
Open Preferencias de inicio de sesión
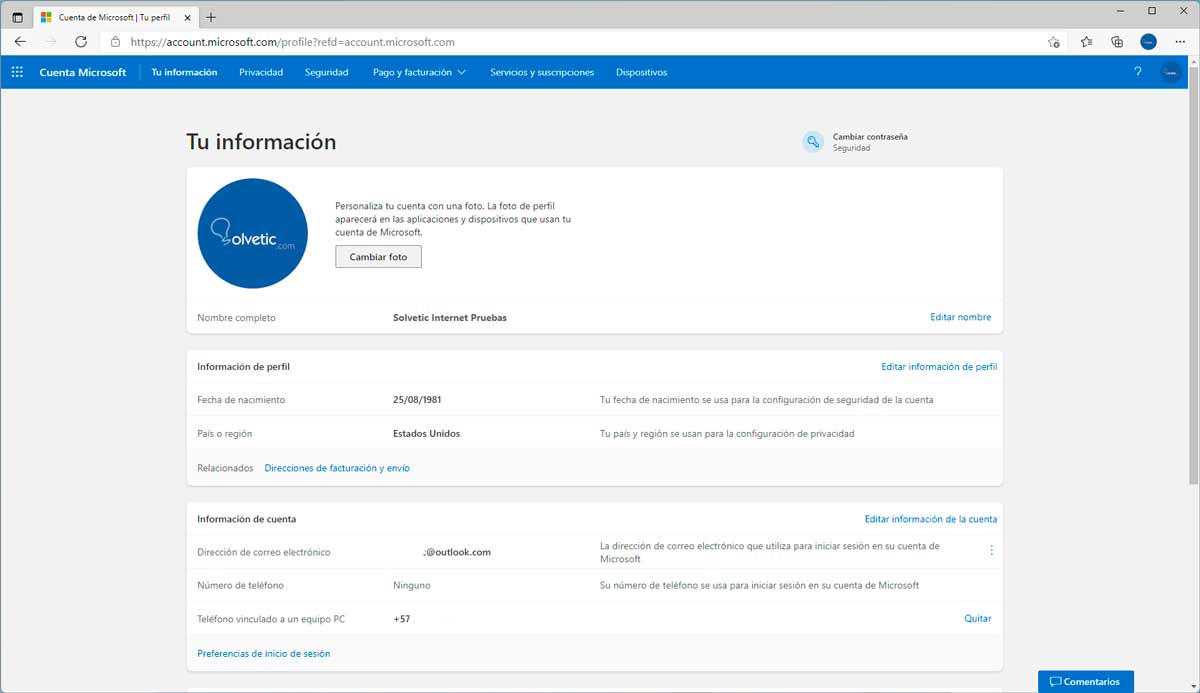[264, 653]
